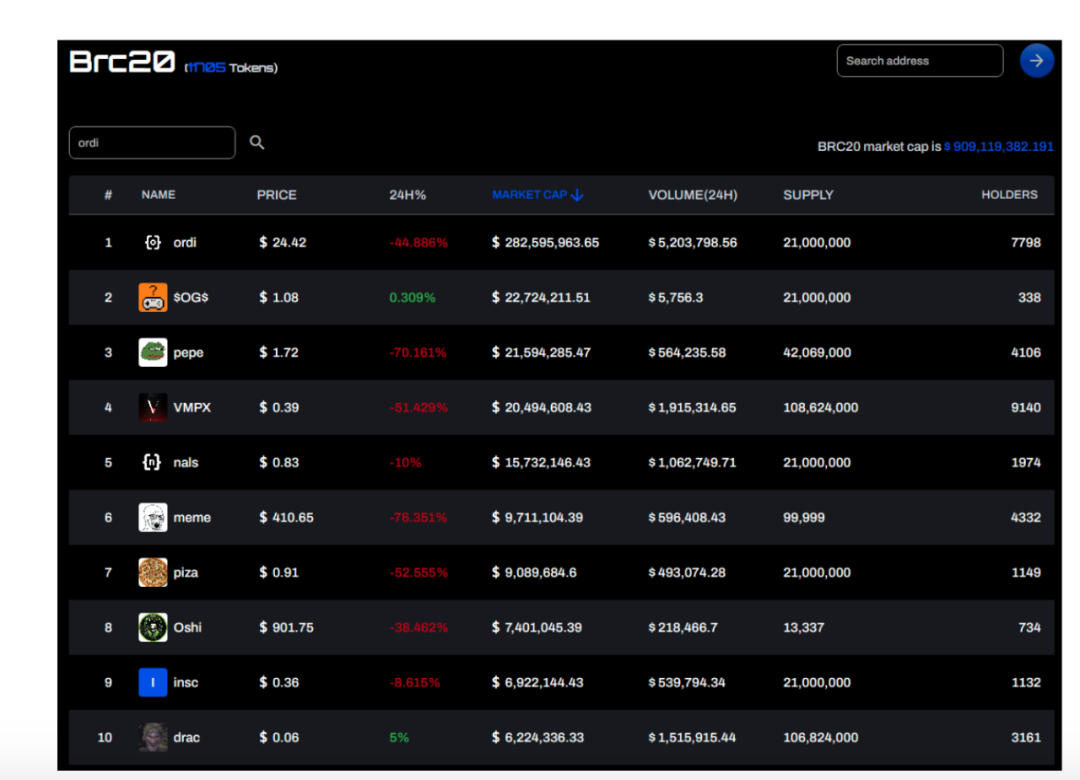Sort table by PRICE column header
Screen dimensions: 1080x780
pyautogui.click(x=276, y=195)
